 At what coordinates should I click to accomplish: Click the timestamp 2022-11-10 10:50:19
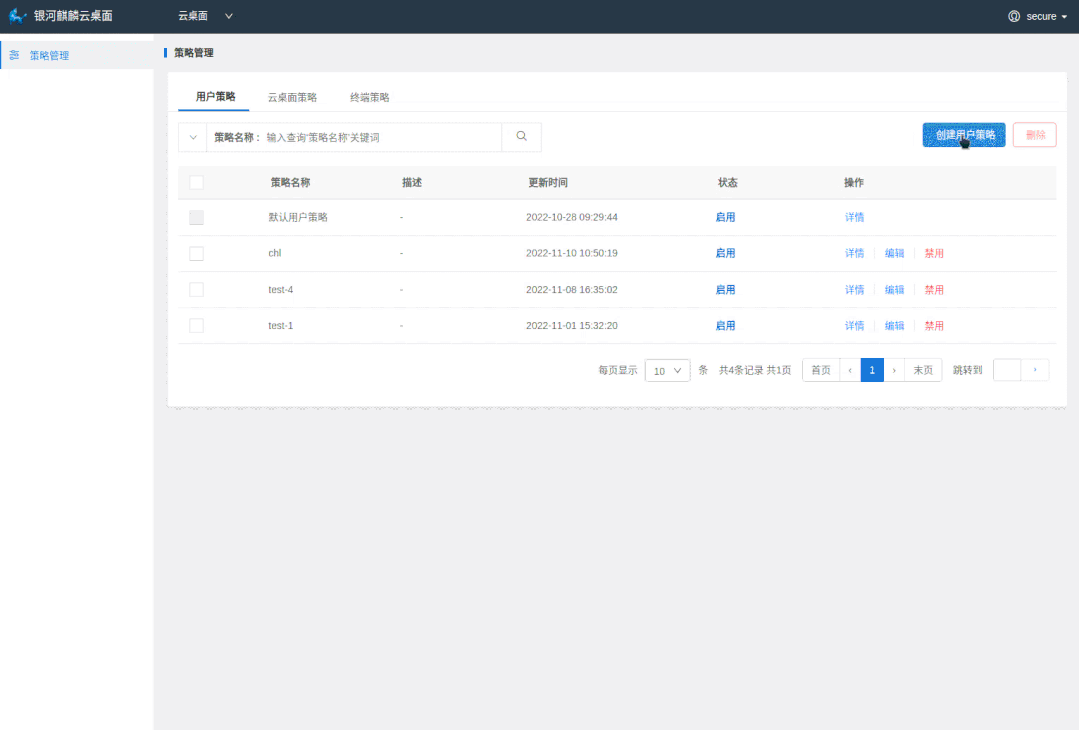[572, 253]
